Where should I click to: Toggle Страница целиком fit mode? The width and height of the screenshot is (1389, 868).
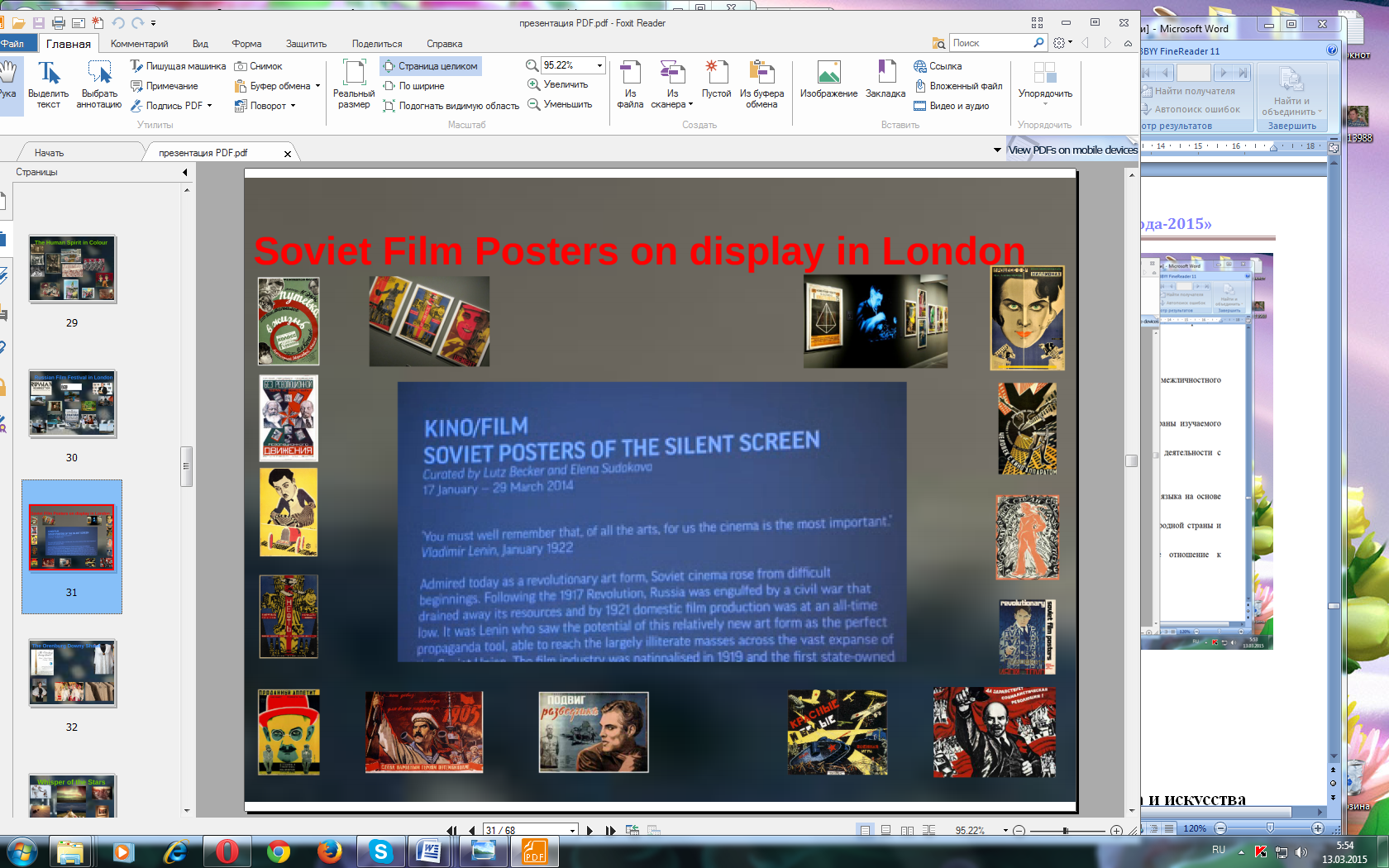coord(430,66)
